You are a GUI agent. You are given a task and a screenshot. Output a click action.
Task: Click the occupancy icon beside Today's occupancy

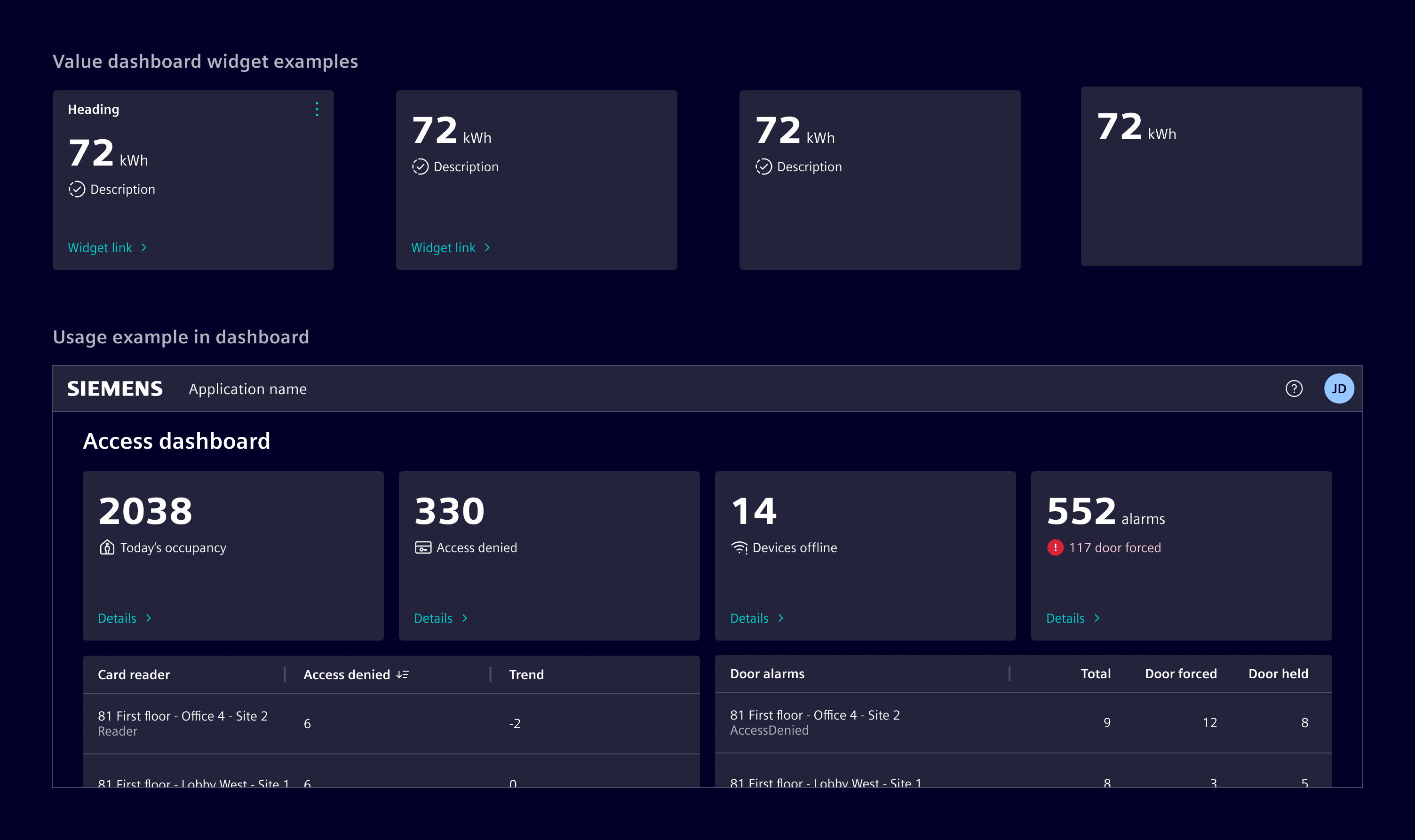click(107, 547)
